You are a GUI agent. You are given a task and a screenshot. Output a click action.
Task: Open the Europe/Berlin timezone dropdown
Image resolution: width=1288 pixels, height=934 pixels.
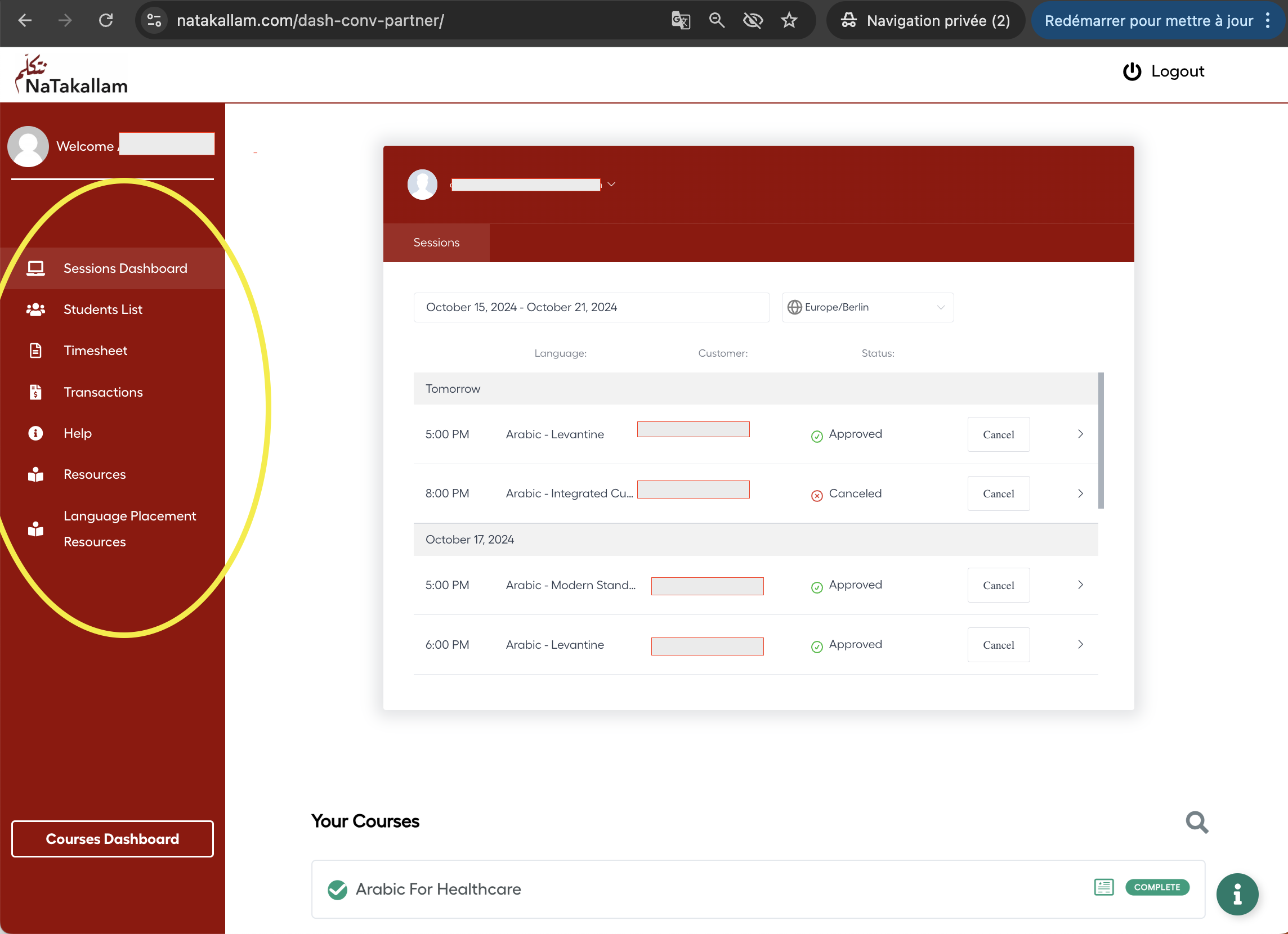pyautogui.click(x=867, y=307)
